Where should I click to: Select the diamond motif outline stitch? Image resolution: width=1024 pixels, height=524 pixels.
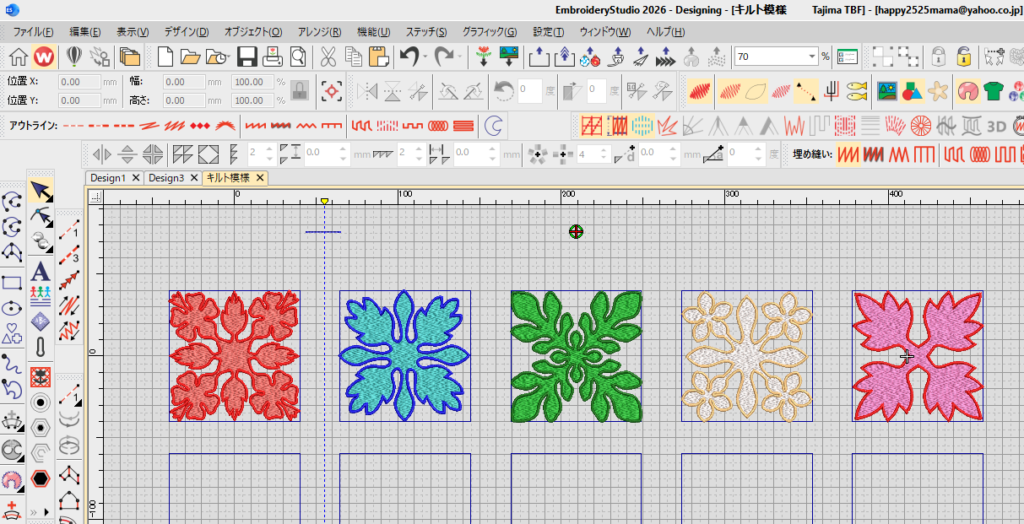(x=200, y=124)
